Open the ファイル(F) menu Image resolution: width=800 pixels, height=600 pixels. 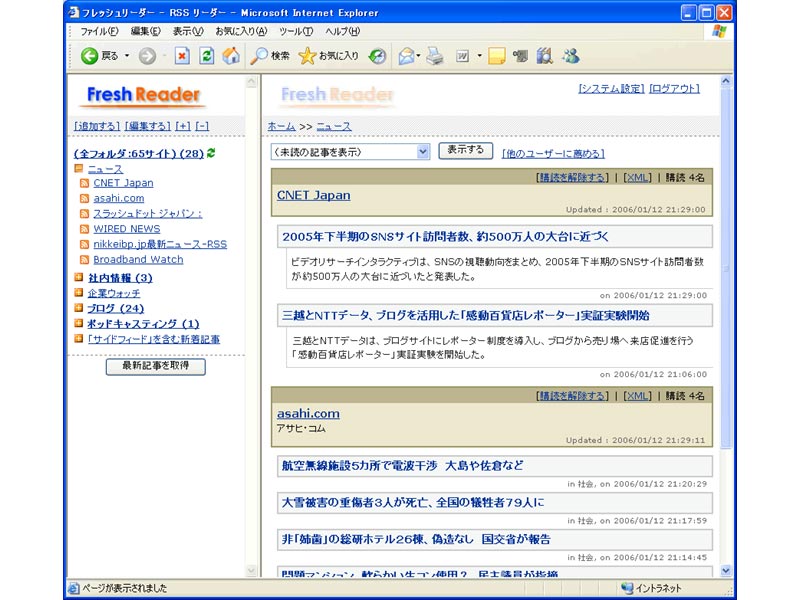pyautogui.click(x=99, y=31)
